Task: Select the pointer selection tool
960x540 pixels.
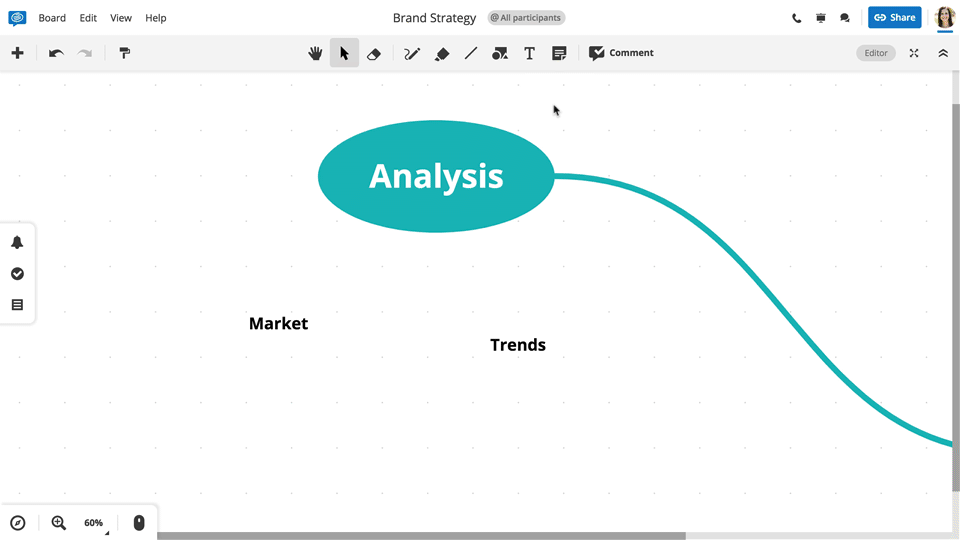Action: click(x=344, y=53)
